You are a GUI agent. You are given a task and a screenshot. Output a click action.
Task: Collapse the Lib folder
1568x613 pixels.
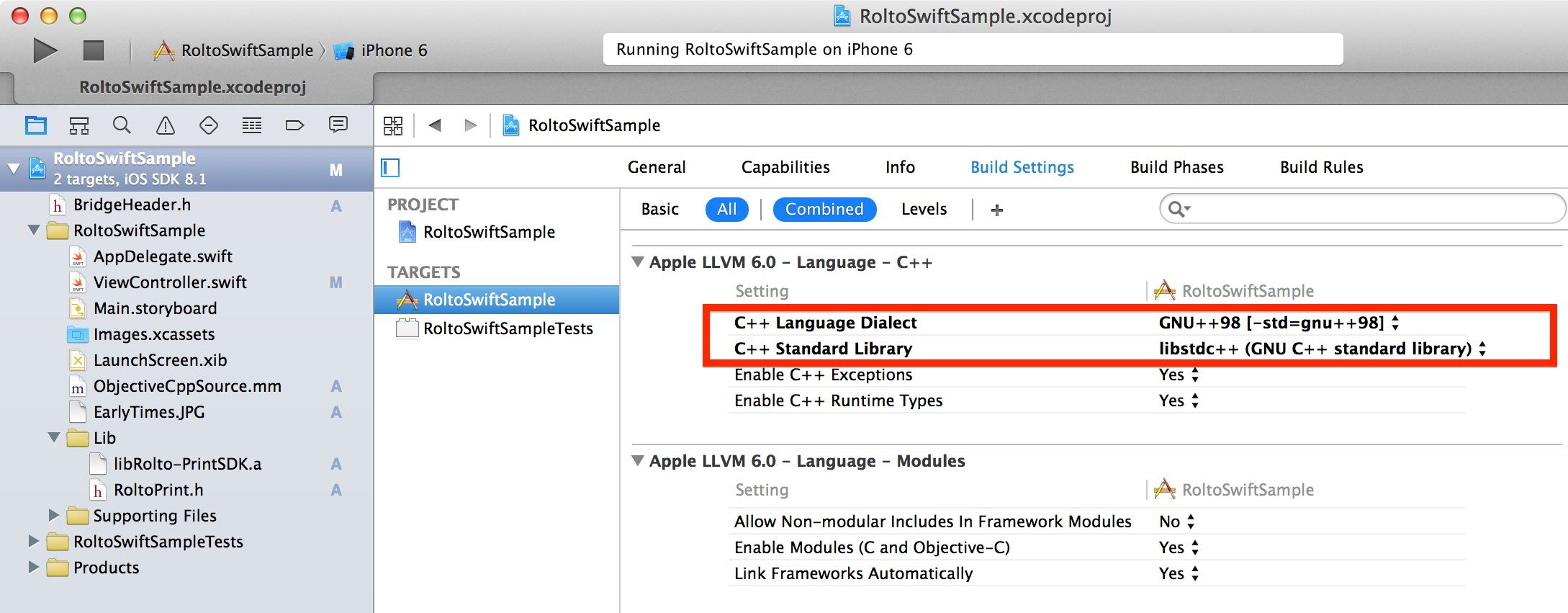pyautogui.click(x=54, y=438)
